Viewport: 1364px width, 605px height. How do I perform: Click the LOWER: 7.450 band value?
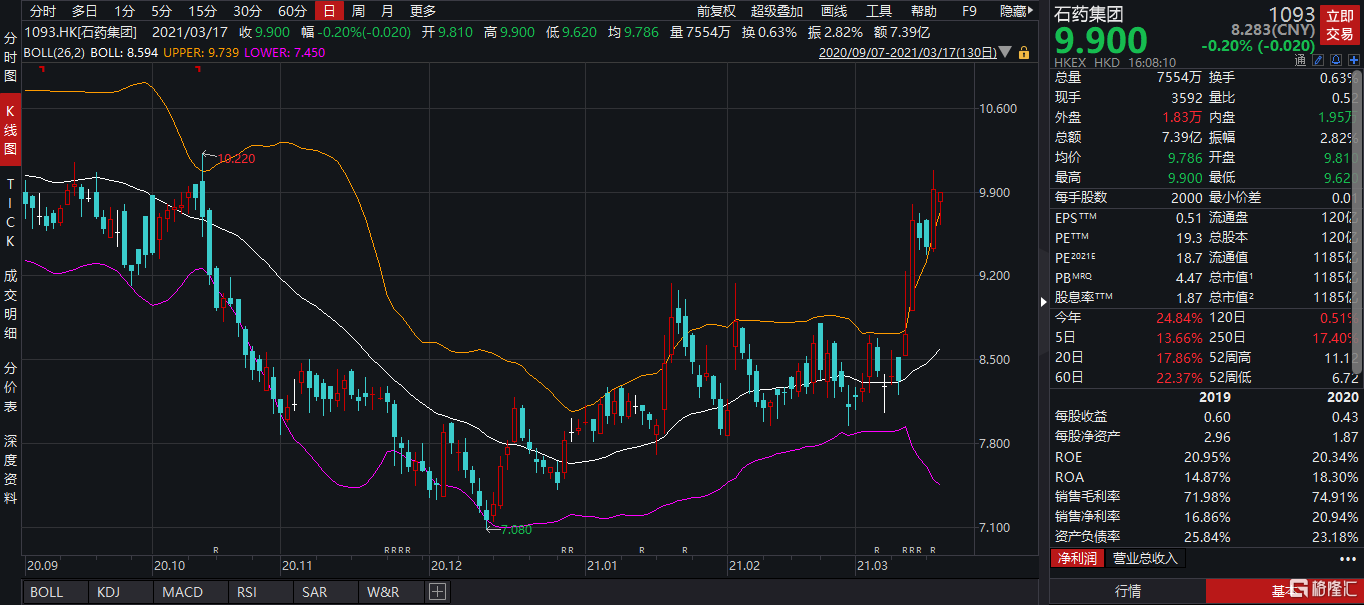284,51
